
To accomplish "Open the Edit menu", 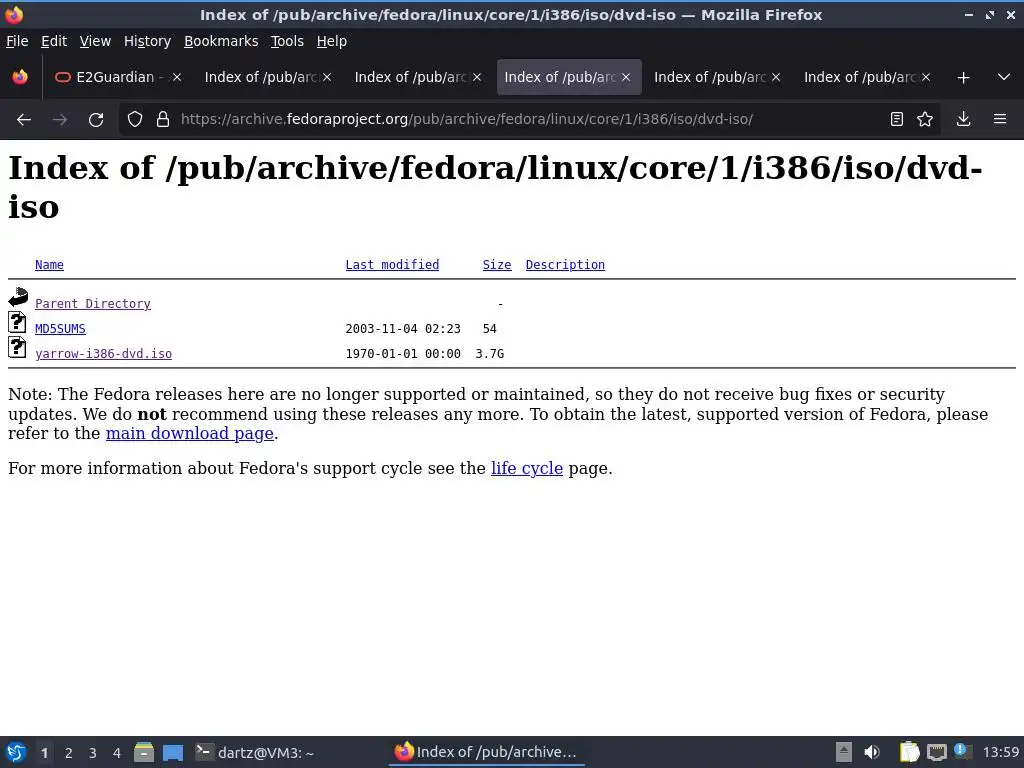I will pos(54,41).
